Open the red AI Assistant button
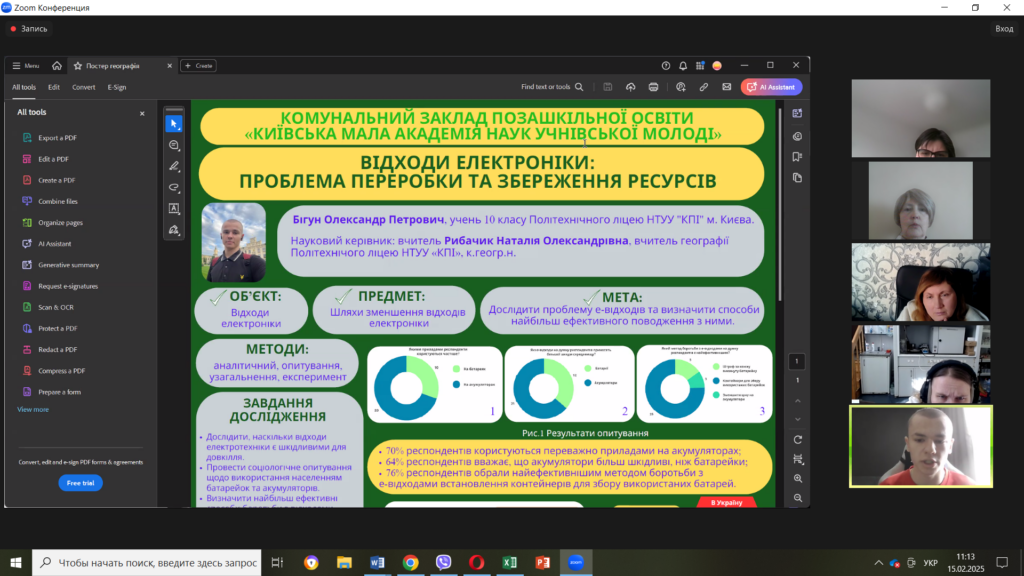Screen dimensions: 1024x576 (771, 87)
